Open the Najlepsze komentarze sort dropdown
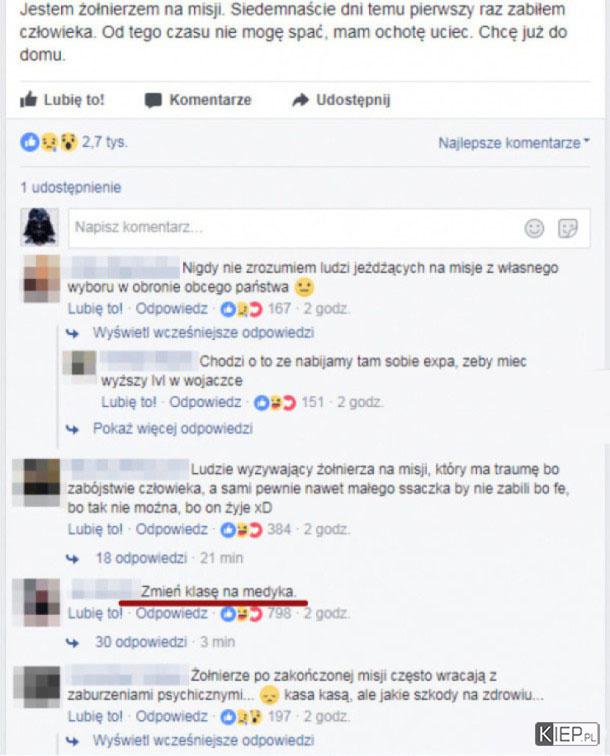This screenshot has width=610, height=756. [x=514, y=143]
